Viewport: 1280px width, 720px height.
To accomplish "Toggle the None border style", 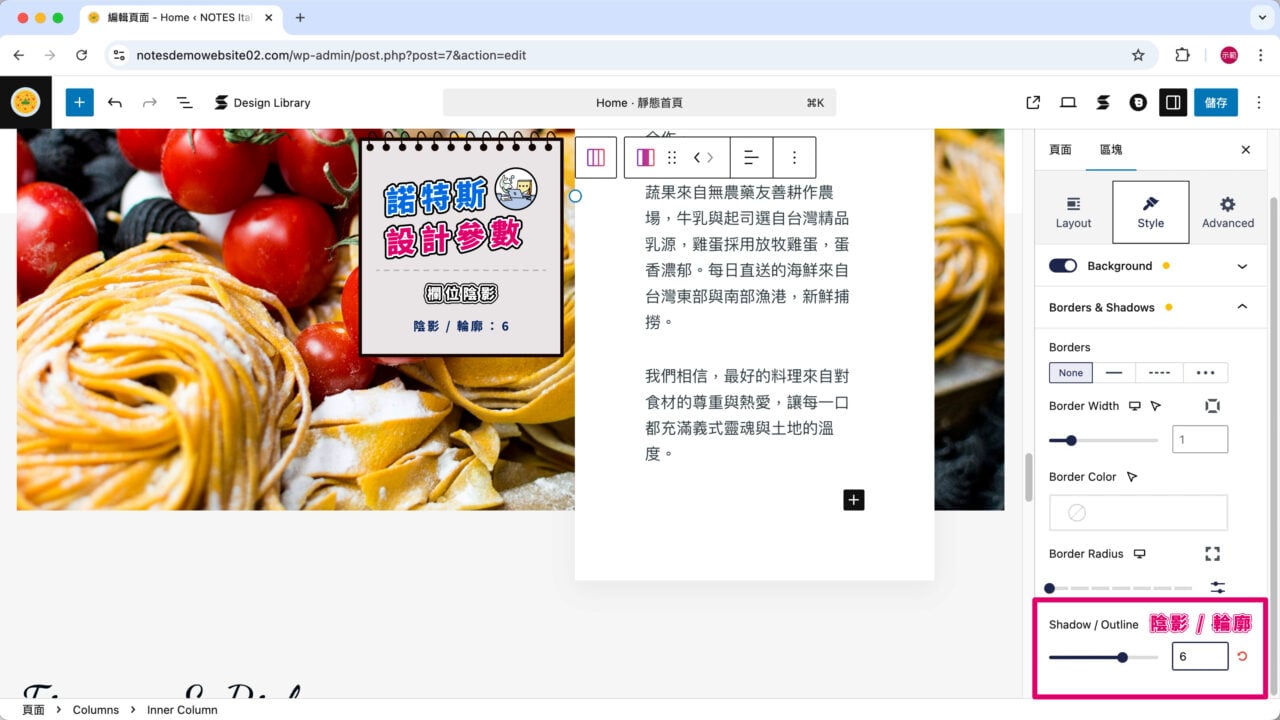I will click(x=1070, y=372).
